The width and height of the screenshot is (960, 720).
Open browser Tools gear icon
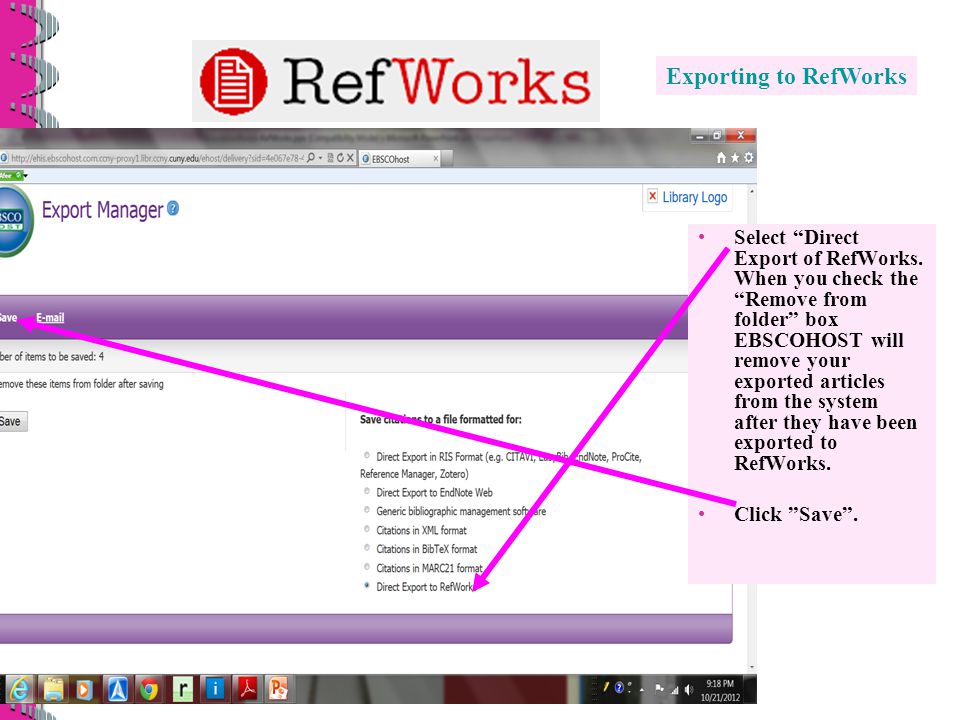coord(748,158)
